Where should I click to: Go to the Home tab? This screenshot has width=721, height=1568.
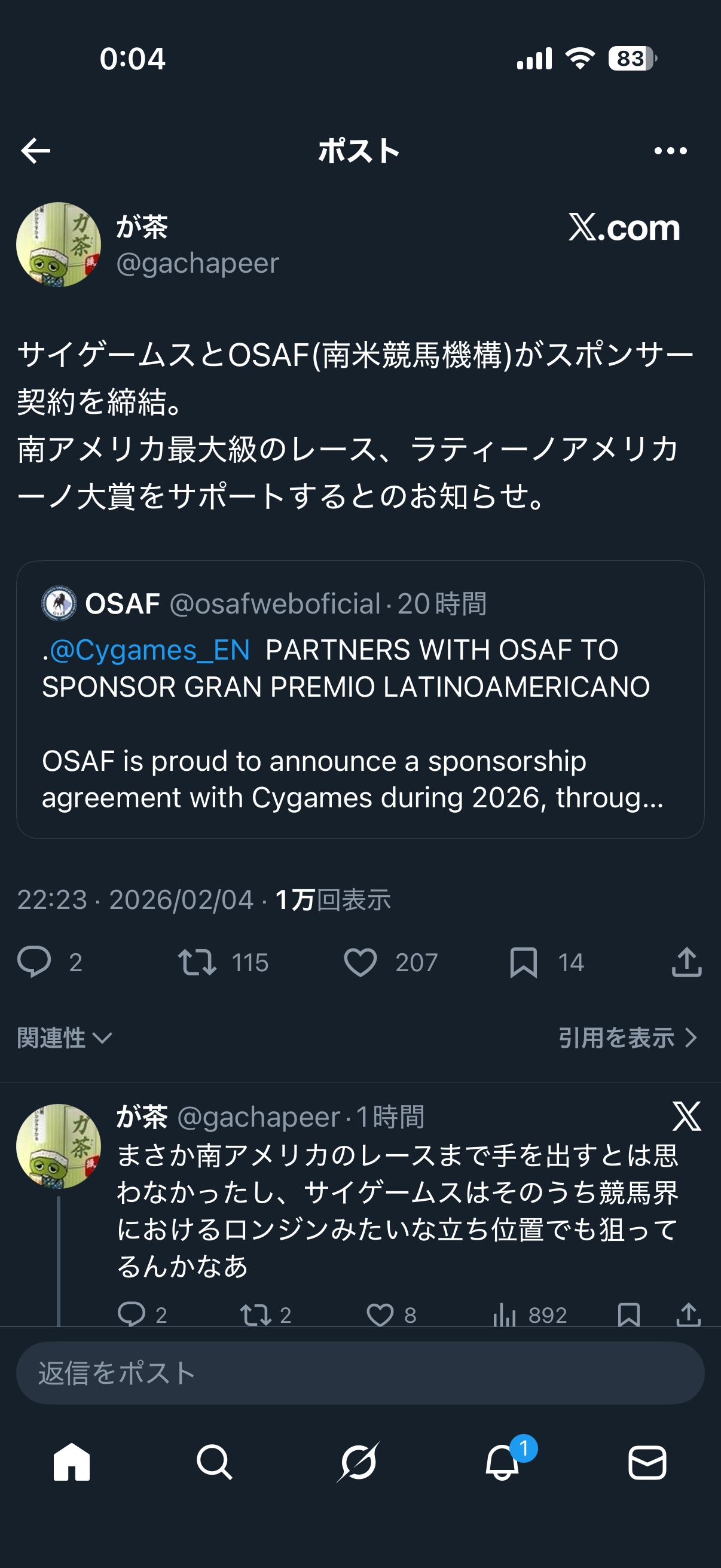pyautogui.click(x=72, y=1462)
